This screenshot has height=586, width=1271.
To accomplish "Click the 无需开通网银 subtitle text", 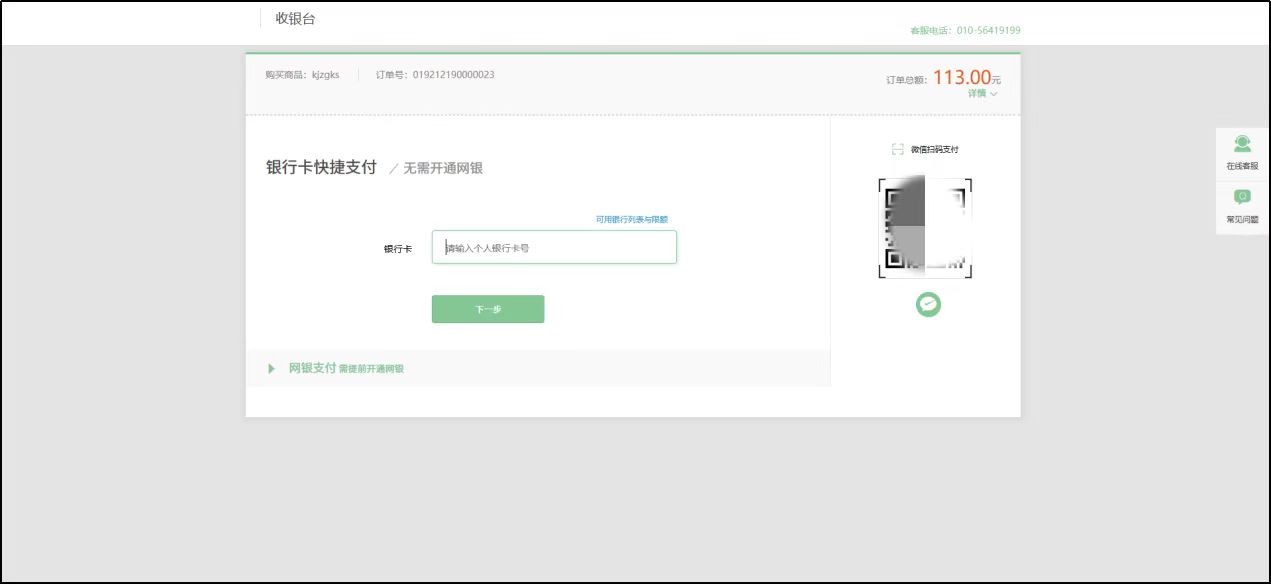I will tap(442, 169).
